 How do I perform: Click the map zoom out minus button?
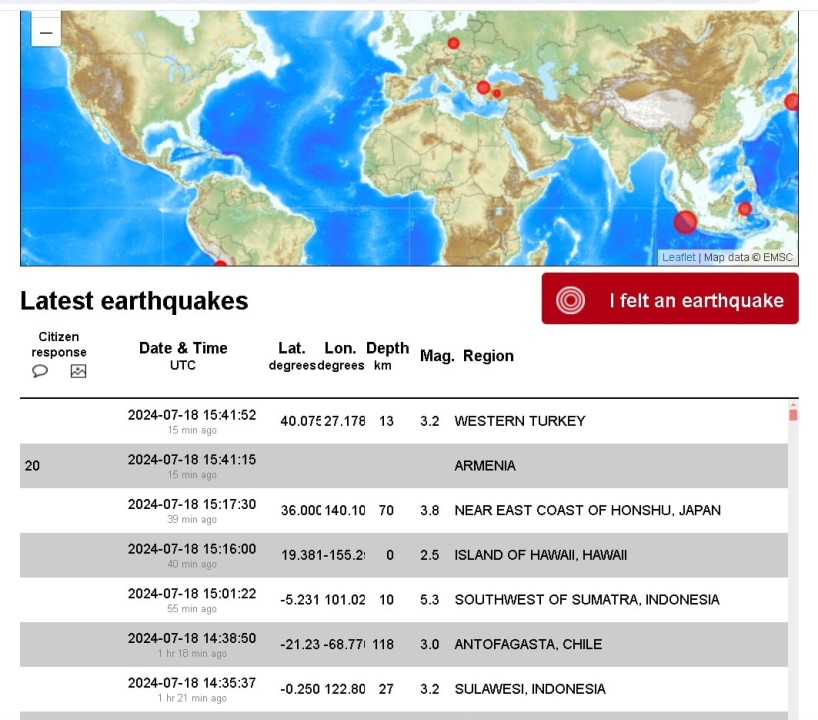46,32
